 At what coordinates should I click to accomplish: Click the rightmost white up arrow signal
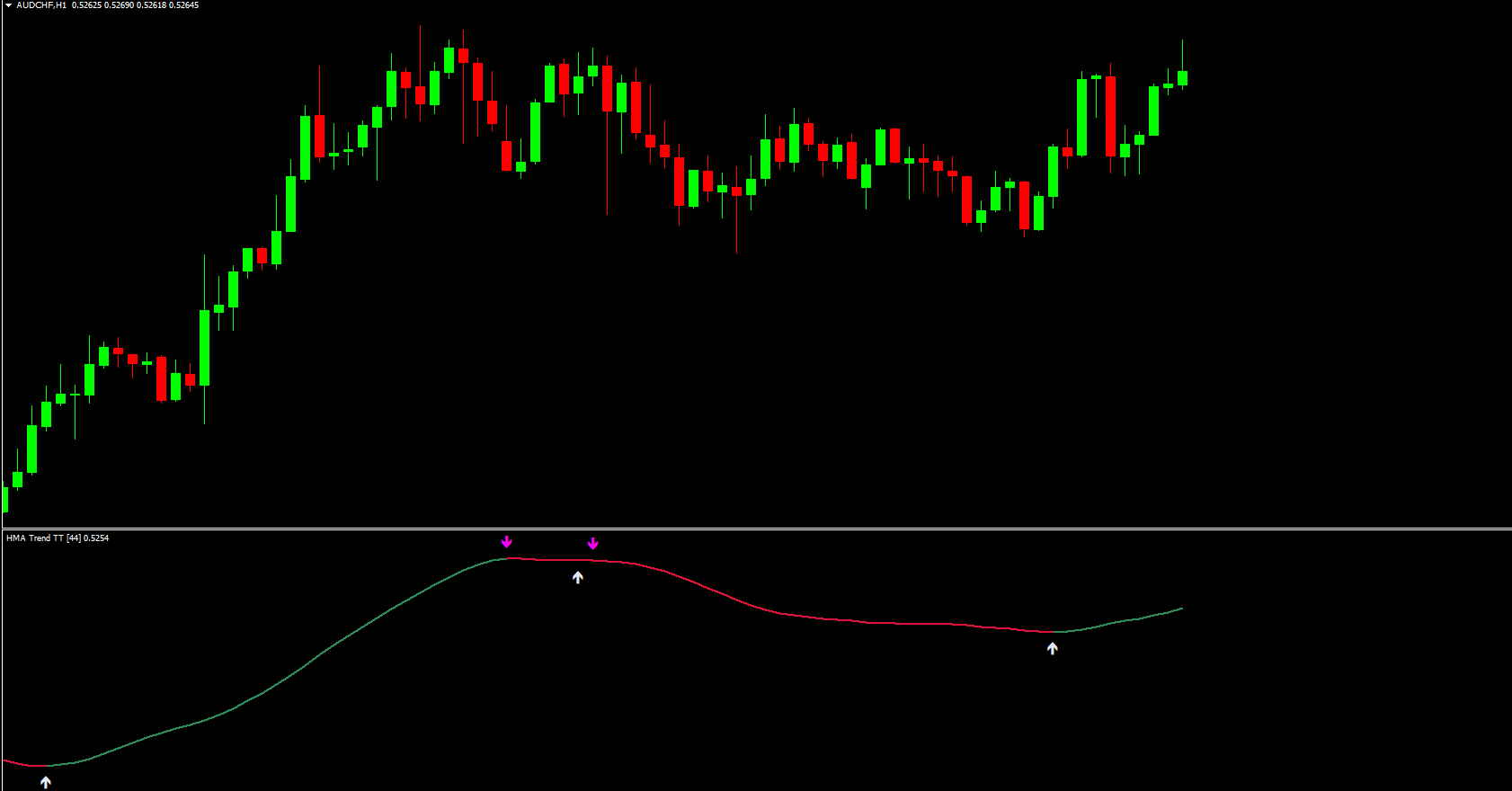pos(1053,648)
